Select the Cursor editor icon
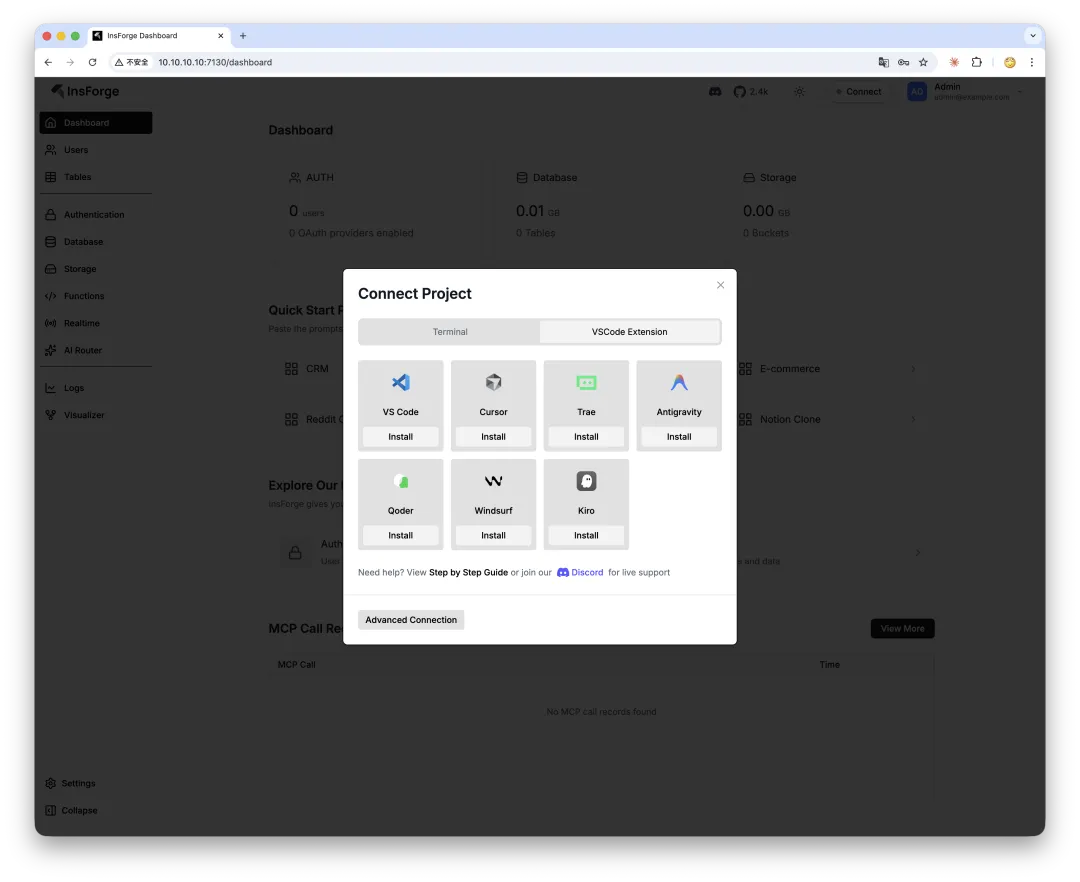This screenshot has width=1080, height=882. (x=493, y=382)
